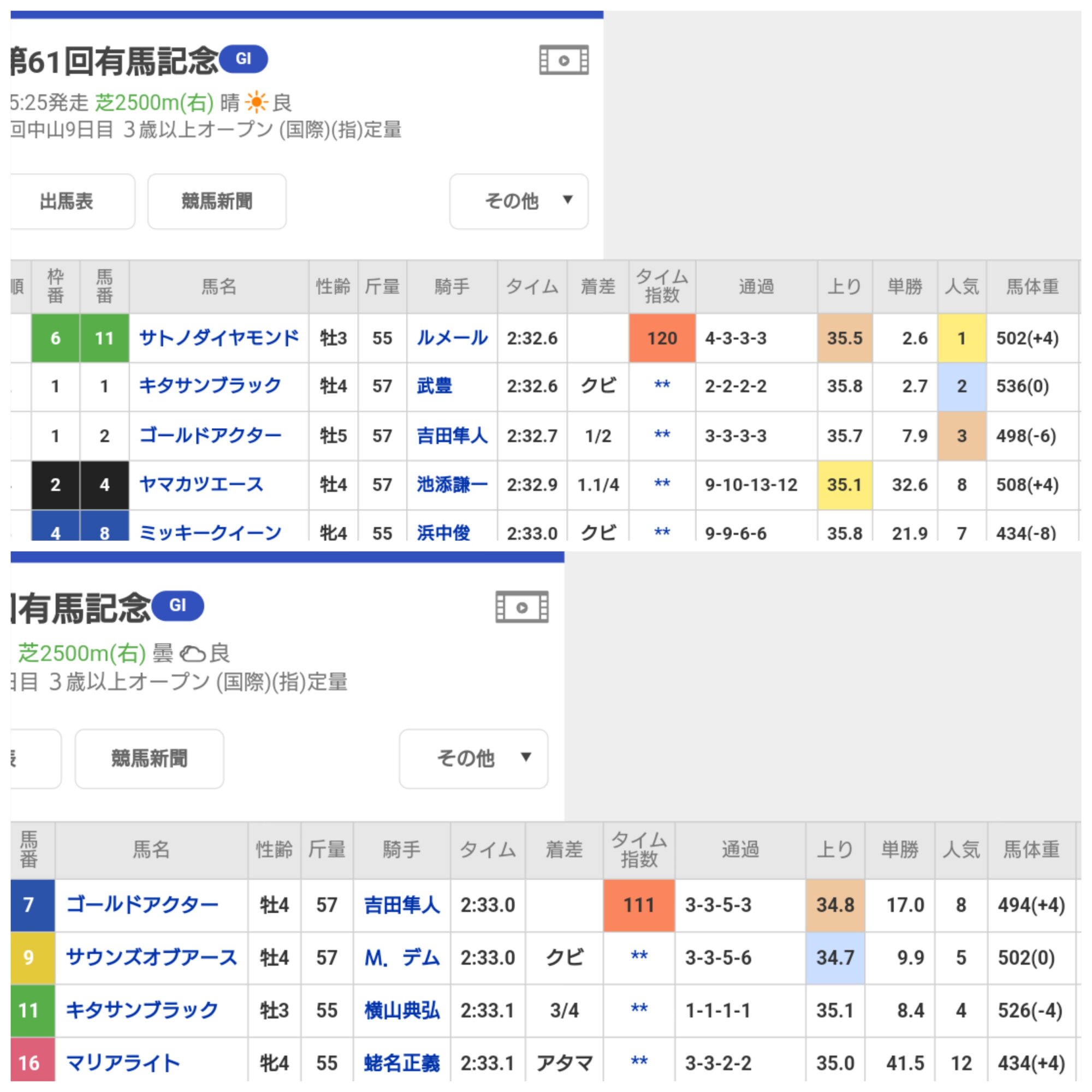Open horse サトノダイヤモンド link
1092x1092 pixels.
pyautogui.click(x=219, y=338)
